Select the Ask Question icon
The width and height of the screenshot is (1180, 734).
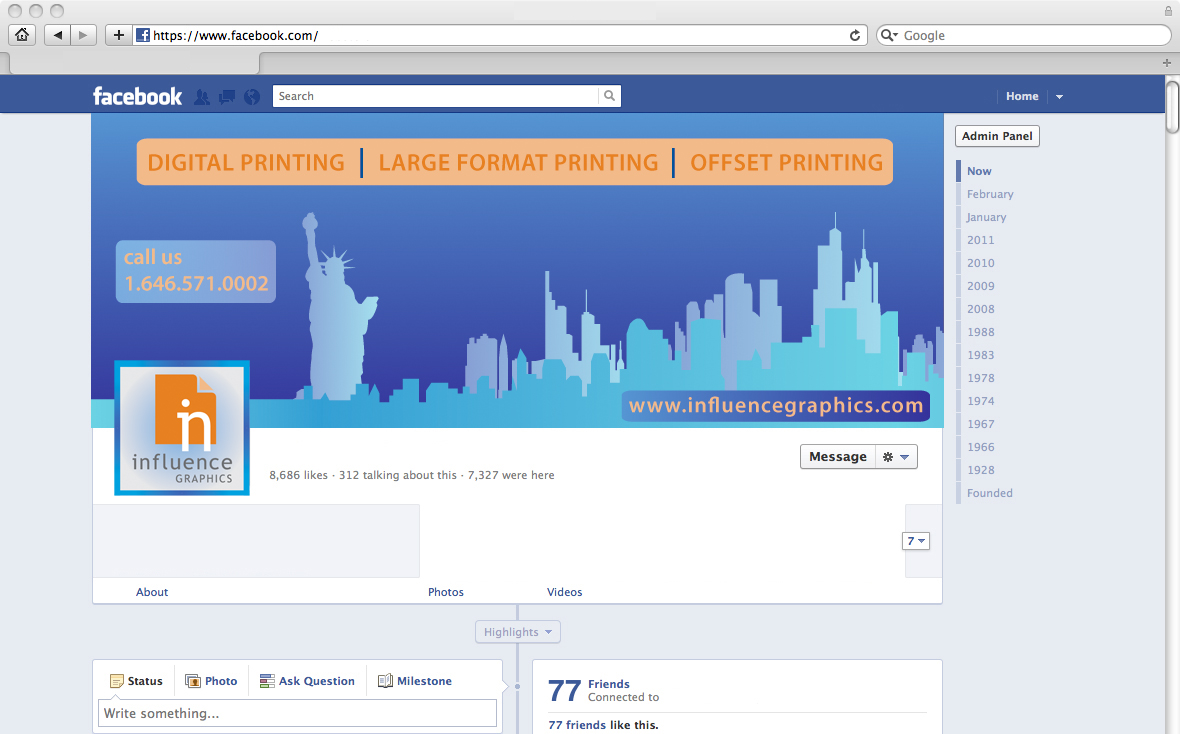pyautogui.click(x=266, y=680)
